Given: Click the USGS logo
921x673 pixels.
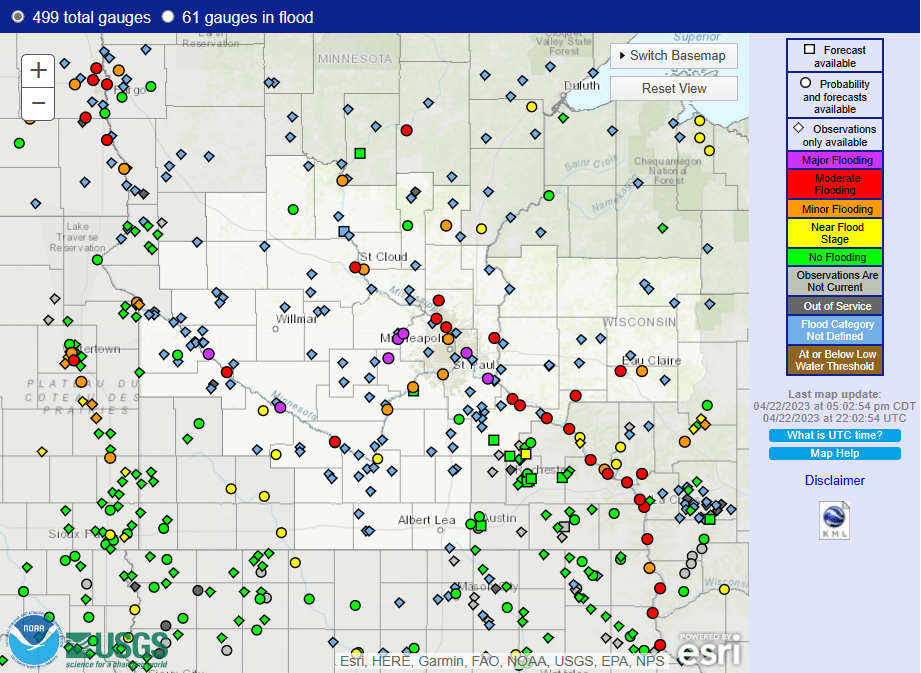Looking at the screenshot, I should click(x=117, y=650).
